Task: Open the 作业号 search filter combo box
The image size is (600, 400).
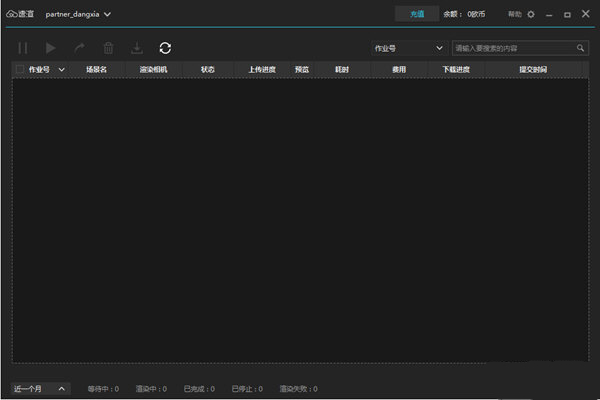Action: (x=409, y=48)
